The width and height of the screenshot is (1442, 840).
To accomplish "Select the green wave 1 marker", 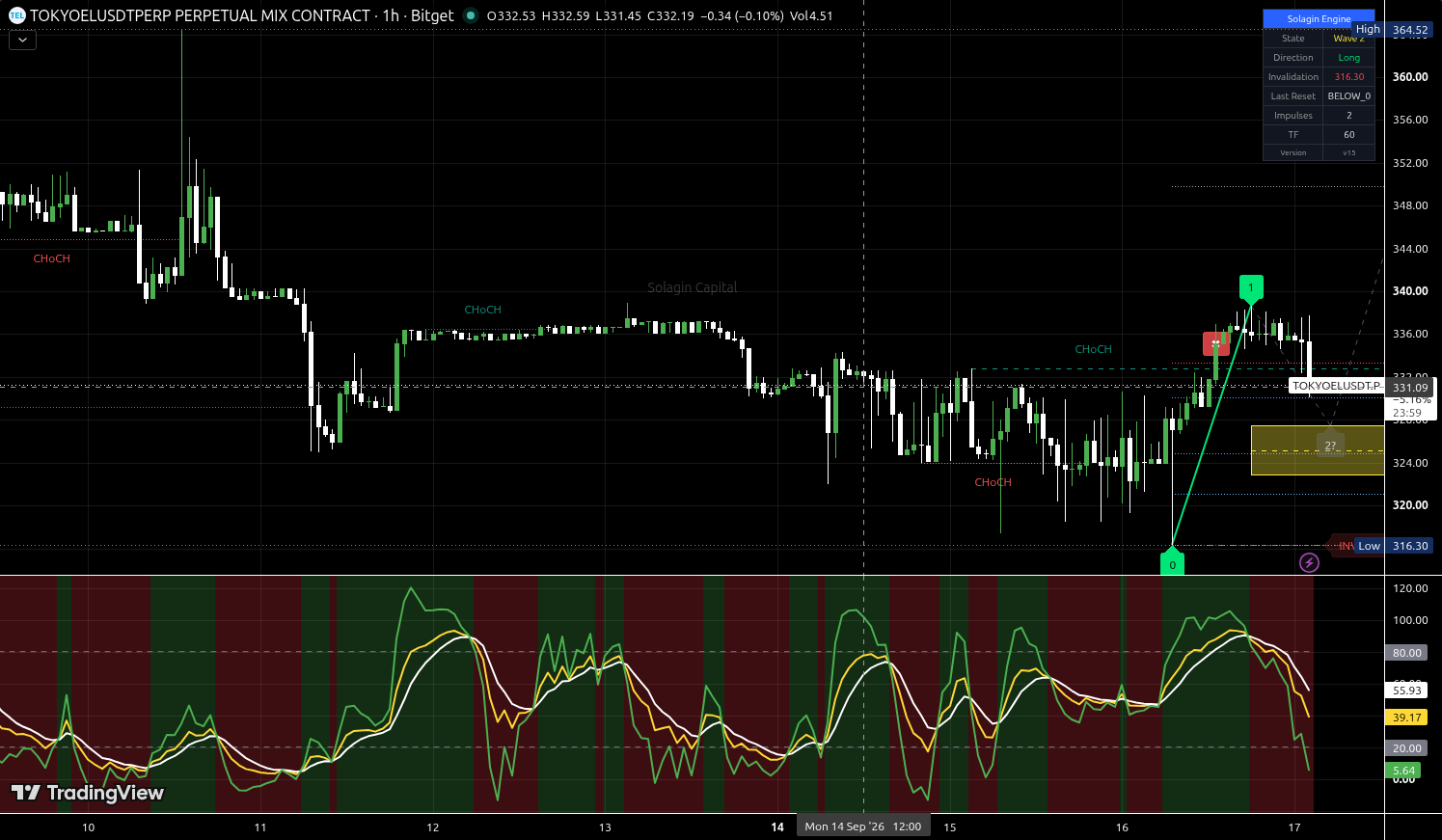I will tap(1251, 287).
